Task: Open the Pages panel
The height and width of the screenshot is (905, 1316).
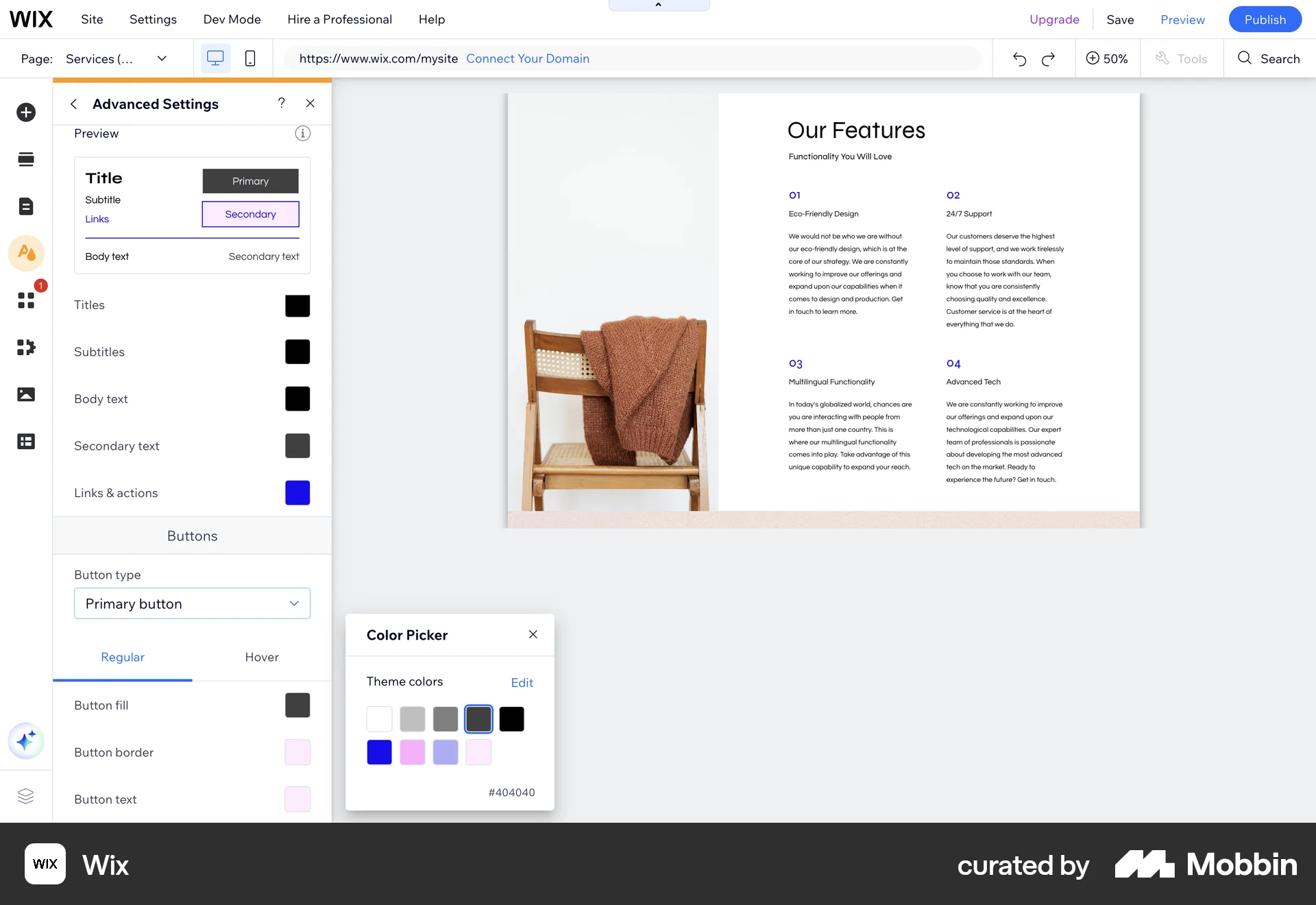Action: [26, 206]
